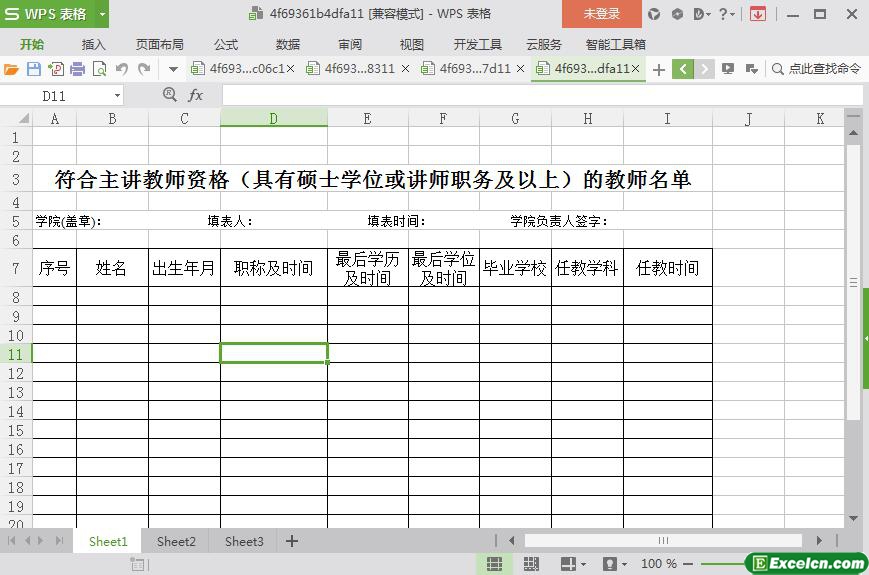Viewport: 869px width, 575px height.
Task: Click the Name Box showing D11
Action: coord(54,96)
